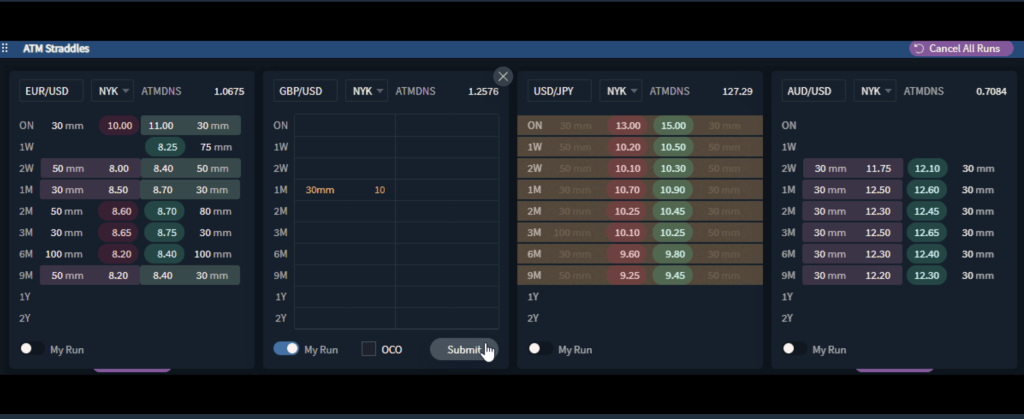Click the USD/JPY currency pair field
The height and width of the screenshot is (419, 1024).
coord(559,91)
